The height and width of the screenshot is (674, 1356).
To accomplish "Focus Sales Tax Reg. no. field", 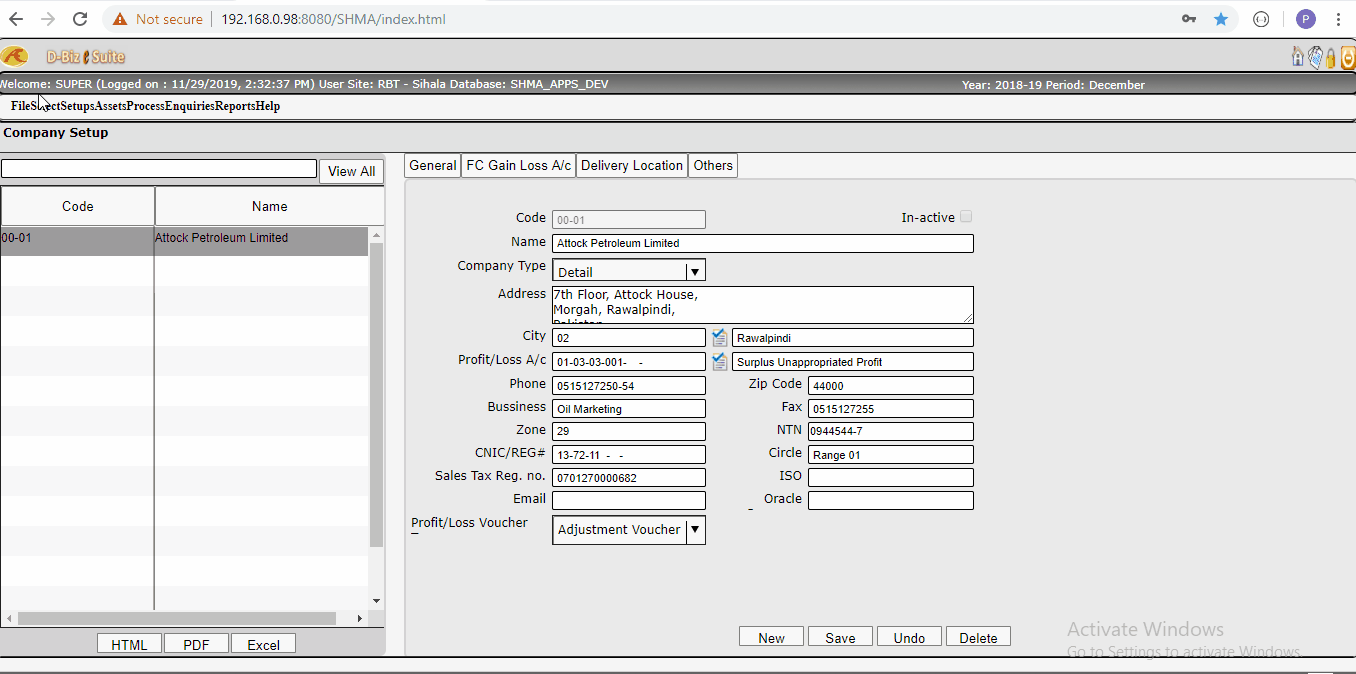I will [x=629, y=477].
